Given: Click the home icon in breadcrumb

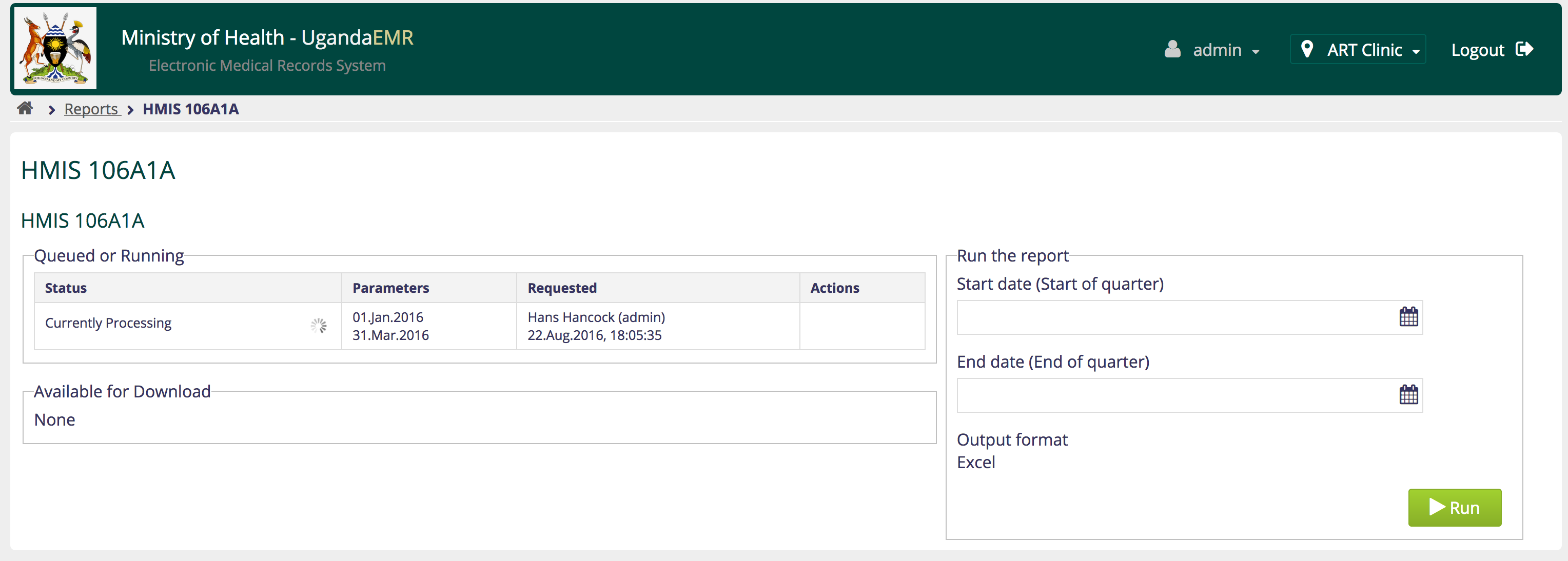Looking at the screenshot, I should 25,108.
